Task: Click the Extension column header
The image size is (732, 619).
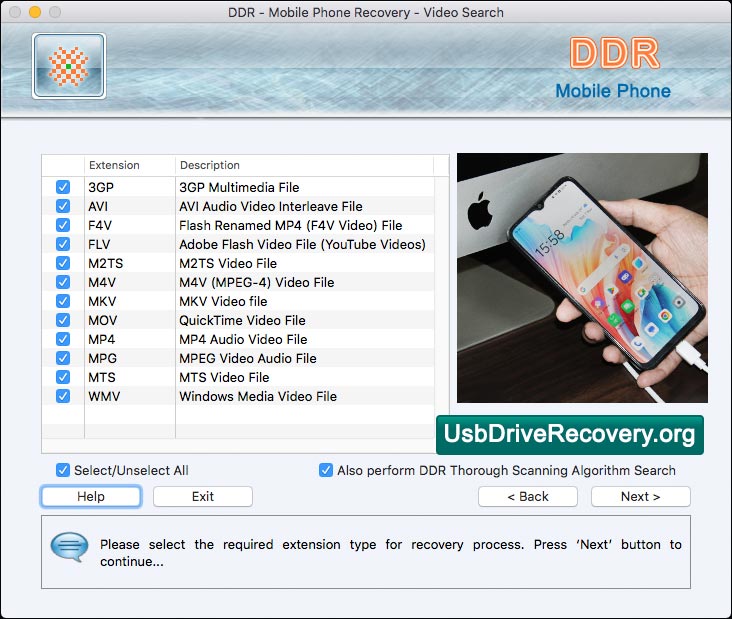Action: click(x=130, y=165)
